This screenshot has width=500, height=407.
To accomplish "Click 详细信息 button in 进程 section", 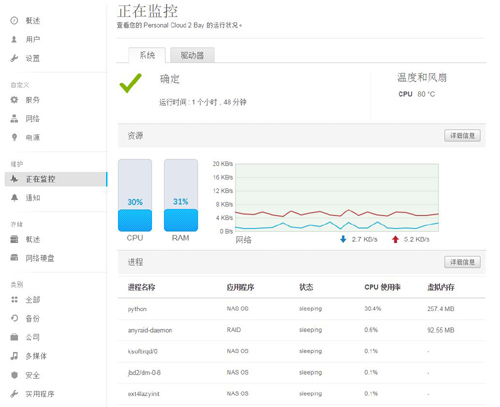I will tap(462, 262).
